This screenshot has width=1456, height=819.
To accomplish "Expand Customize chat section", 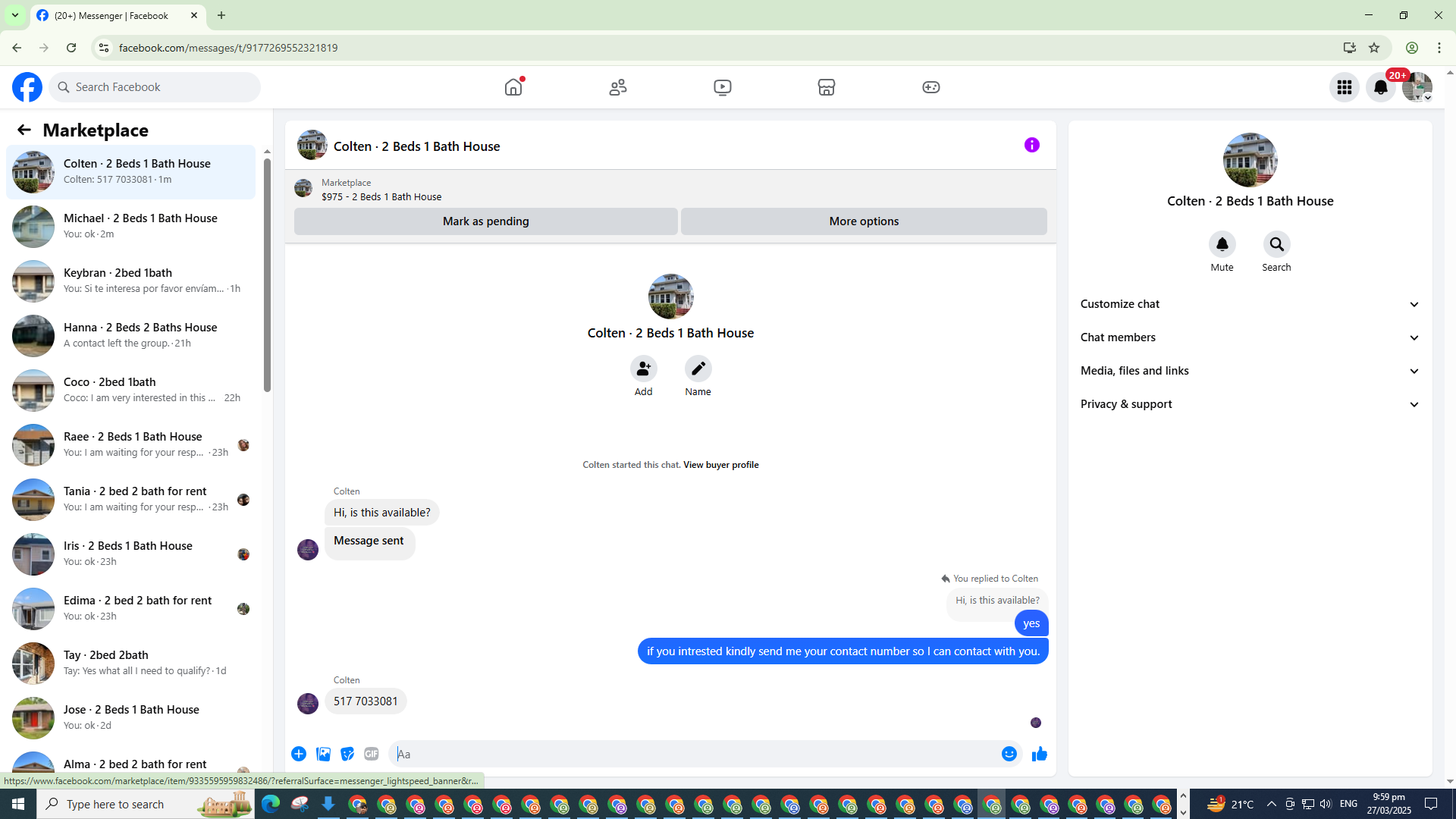I will [1250, 304].
